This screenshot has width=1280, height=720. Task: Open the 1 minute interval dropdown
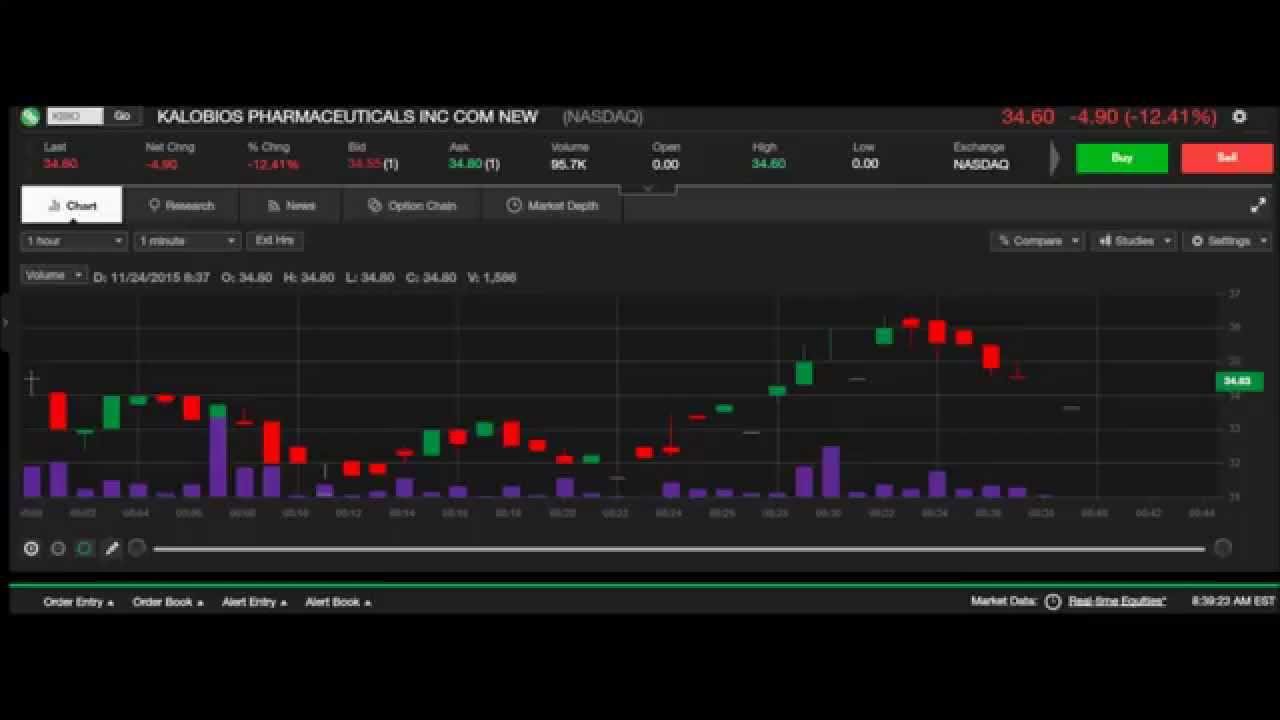coord(187,241)
